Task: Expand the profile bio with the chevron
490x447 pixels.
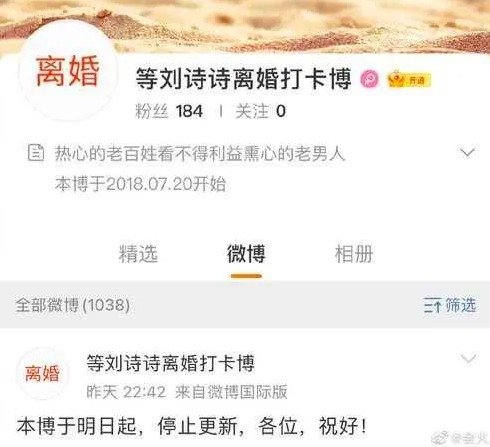Action: coord(467,153)
